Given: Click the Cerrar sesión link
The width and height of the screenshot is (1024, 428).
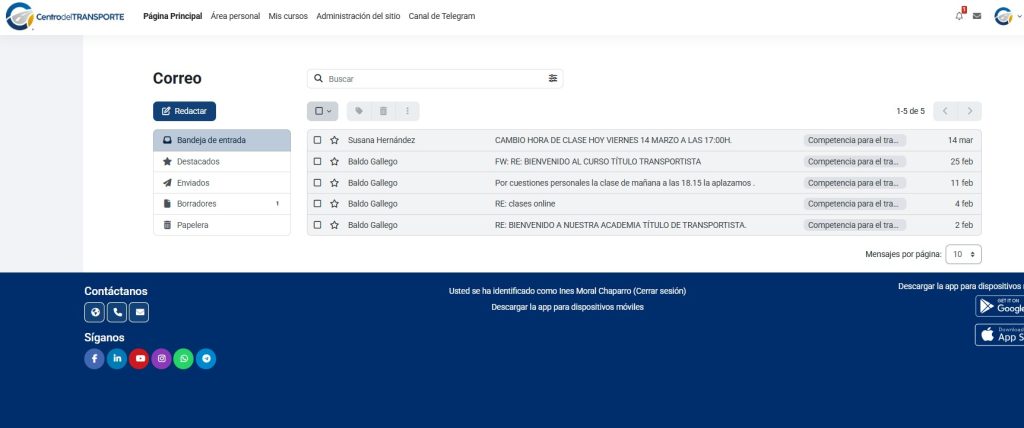Looking at the screenshot, I should (660, 291).
